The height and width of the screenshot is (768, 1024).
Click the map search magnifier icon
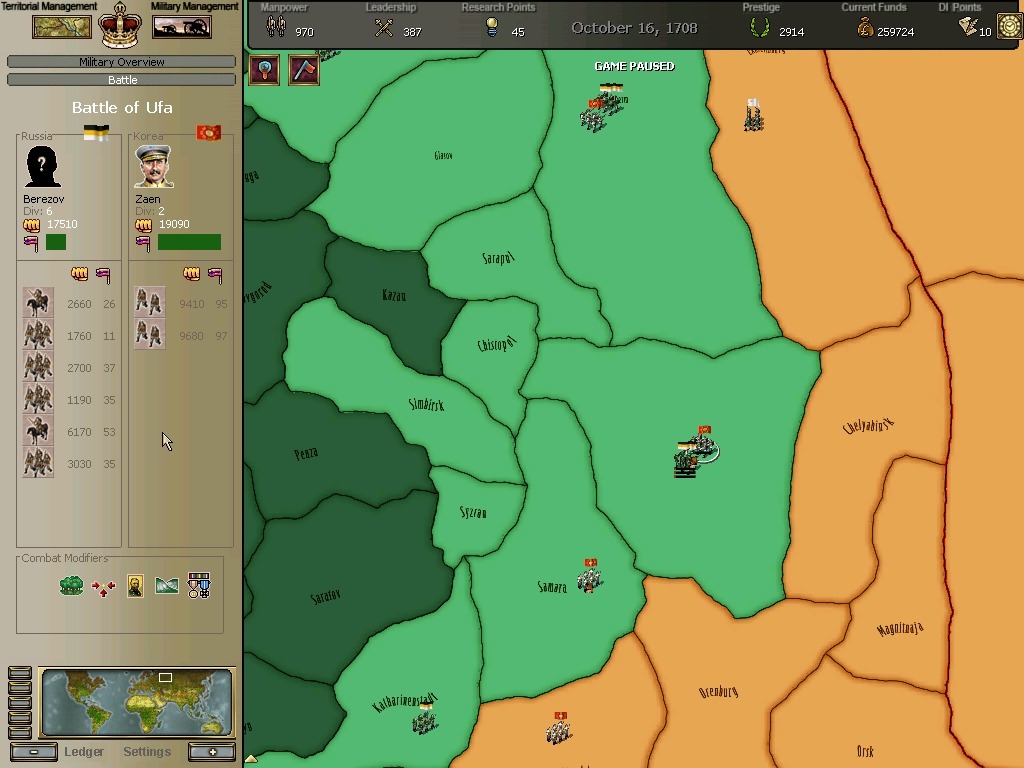tap(264, 70)
